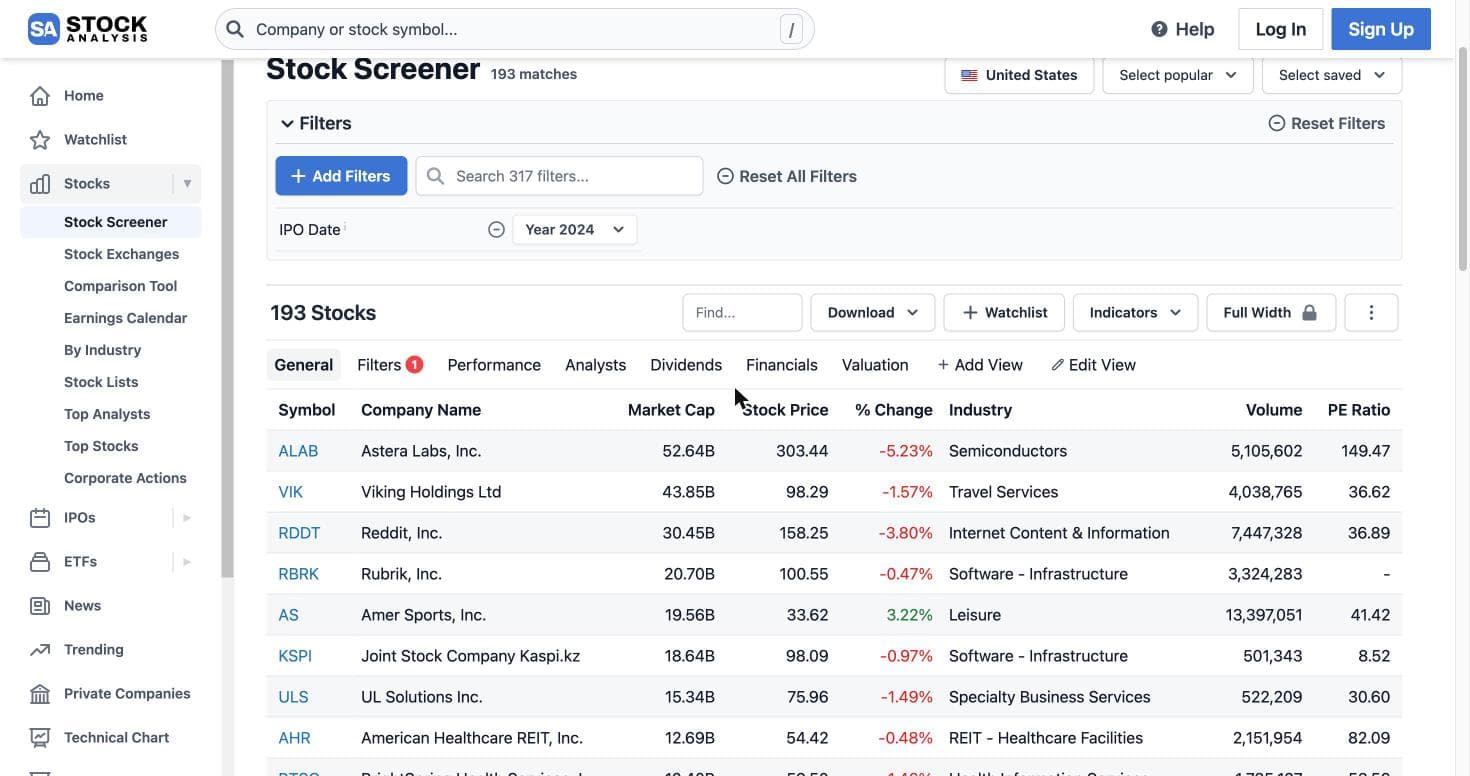The height and width of the screenshot is (776, 1470).
Task: Click the IPO Date info superscript icon
Action: point(345,226)
